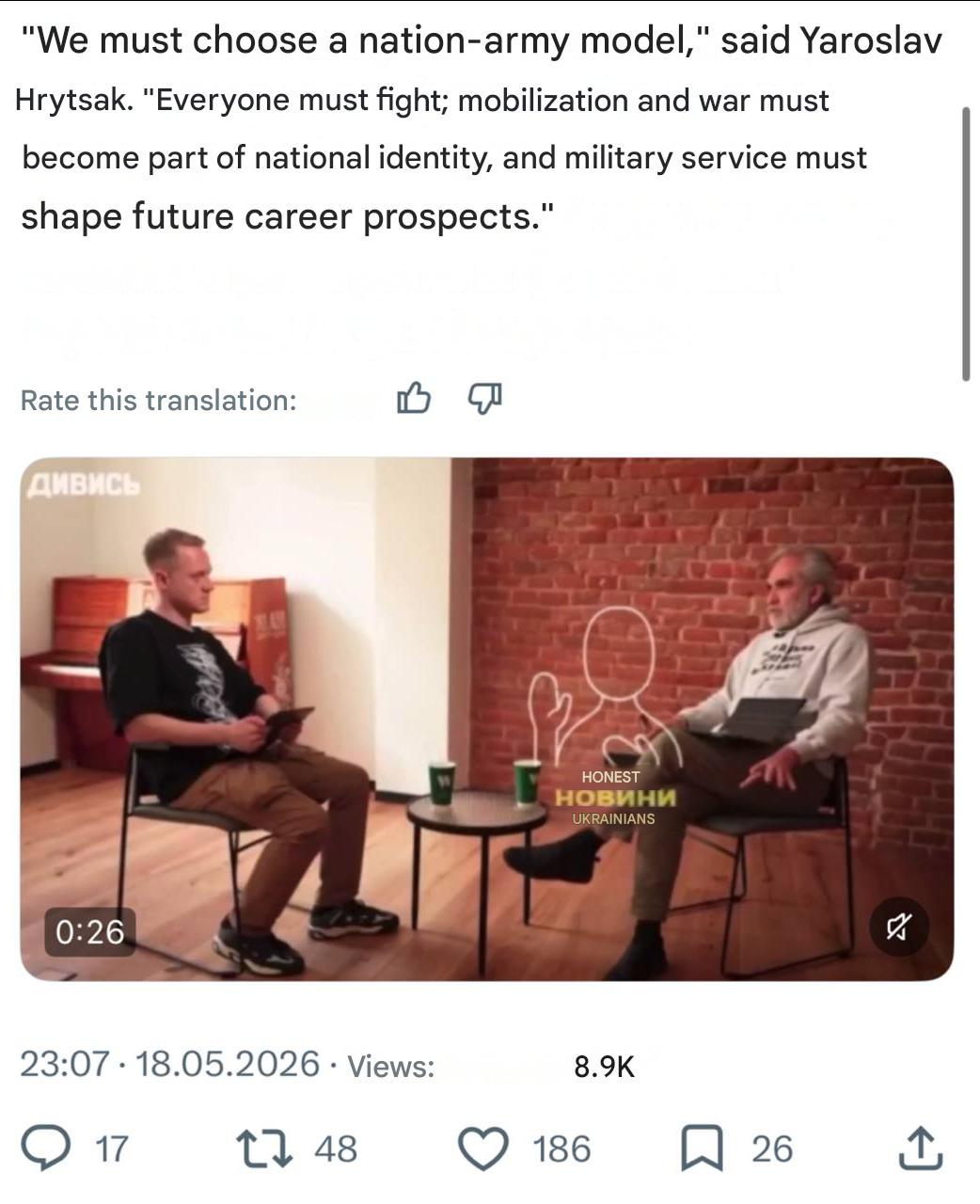Image resolution: width=980 pixels, height=1204 pixels.
Task: Click the translated quote text about nation-army model
Action: tap(480, 129)
